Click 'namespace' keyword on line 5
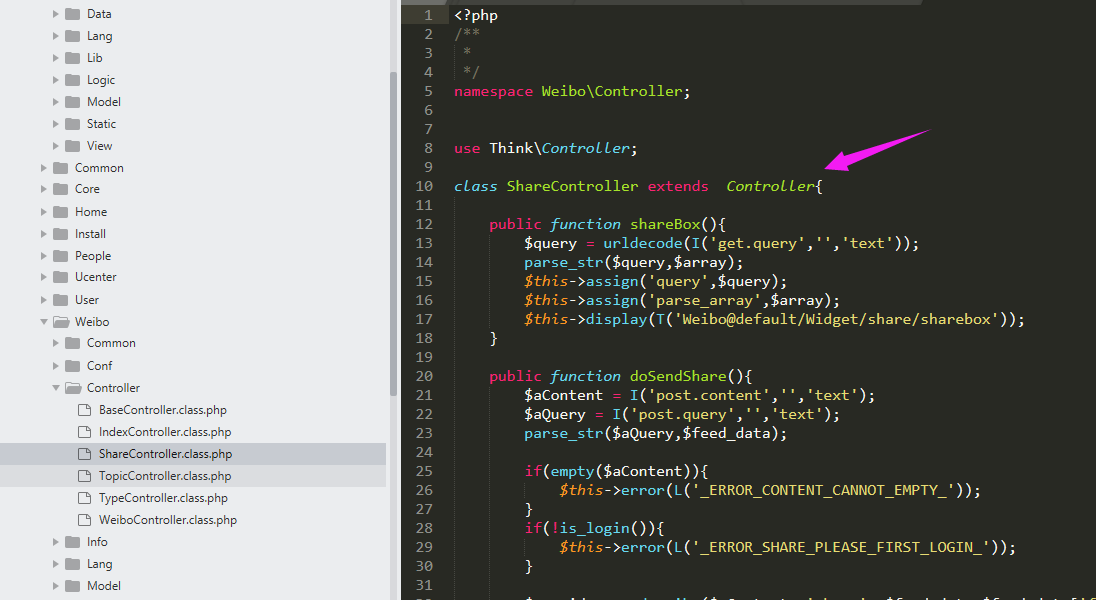Viewport: 1096px width, 600px height. tap(493, 92)
